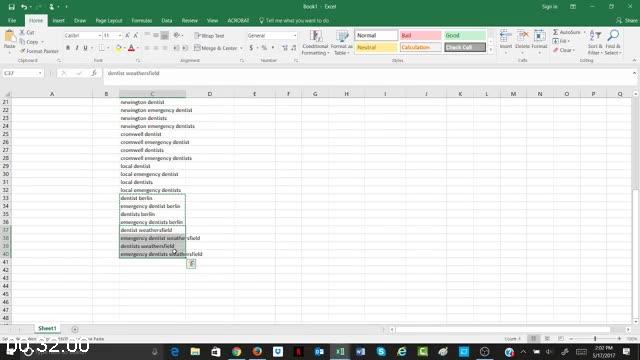This screenshot has height=360, width=640.
Task: Click the Decrease Indent icon
Action: click(176, 48)
